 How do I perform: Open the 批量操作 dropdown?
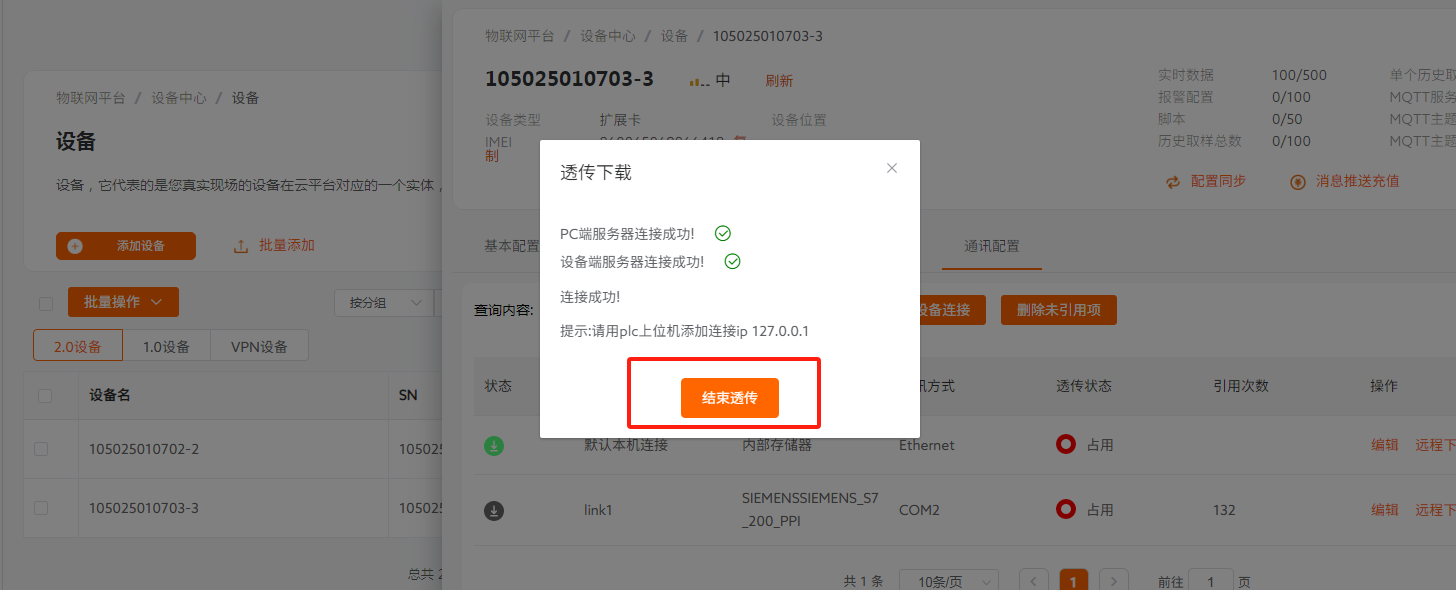[123, 302]
